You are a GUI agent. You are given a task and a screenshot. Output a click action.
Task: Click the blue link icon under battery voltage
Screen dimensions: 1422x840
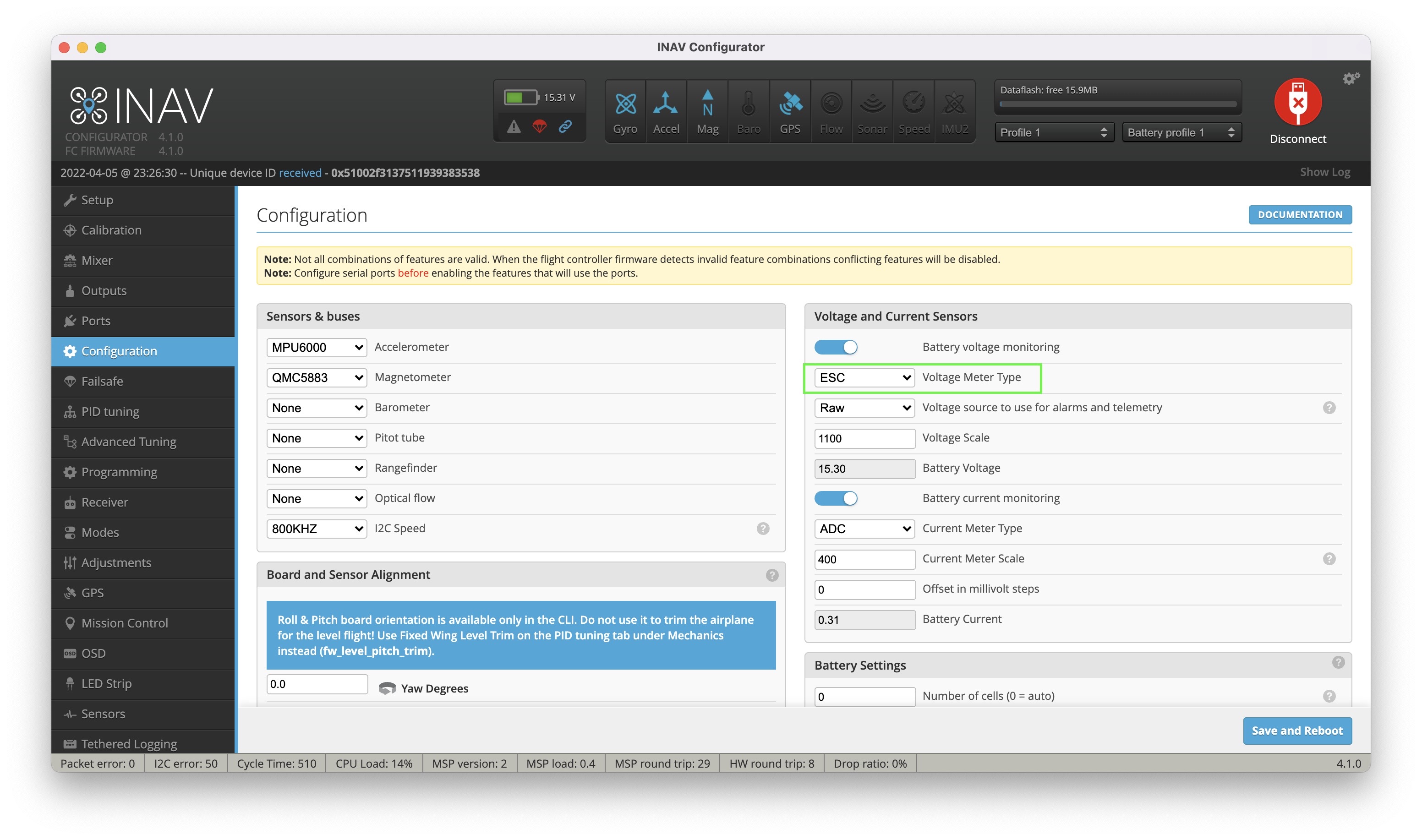tap(565, 127)
